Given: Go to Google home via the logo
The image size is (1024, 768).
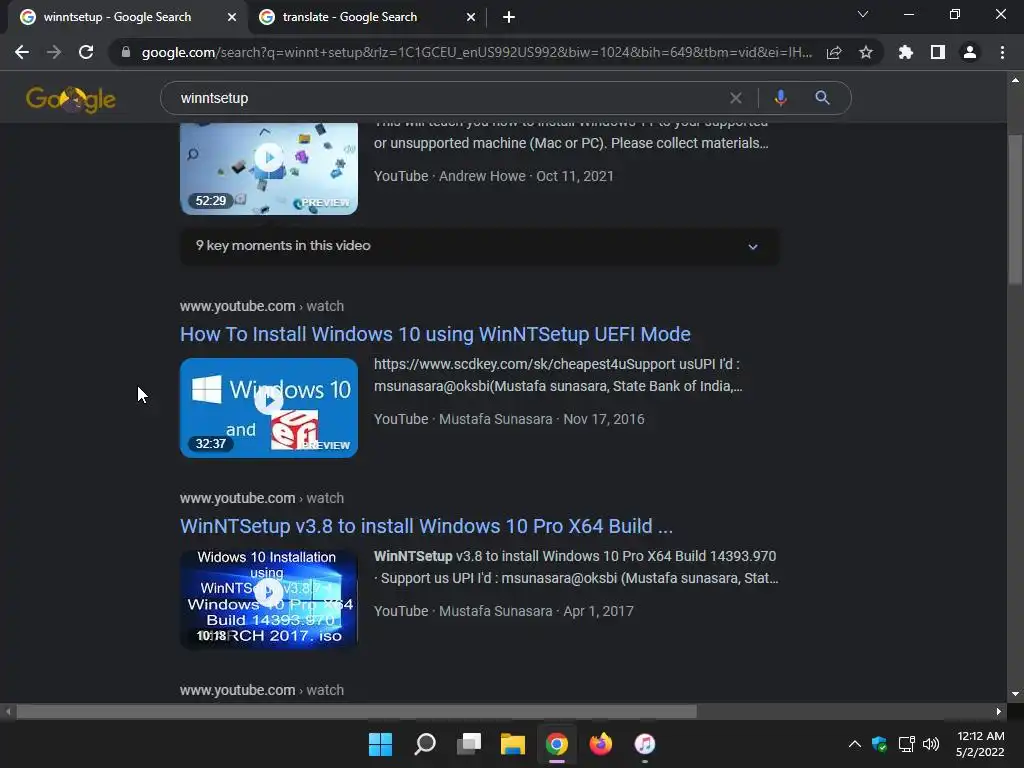Looking at the screenshot, I should 71,99.
